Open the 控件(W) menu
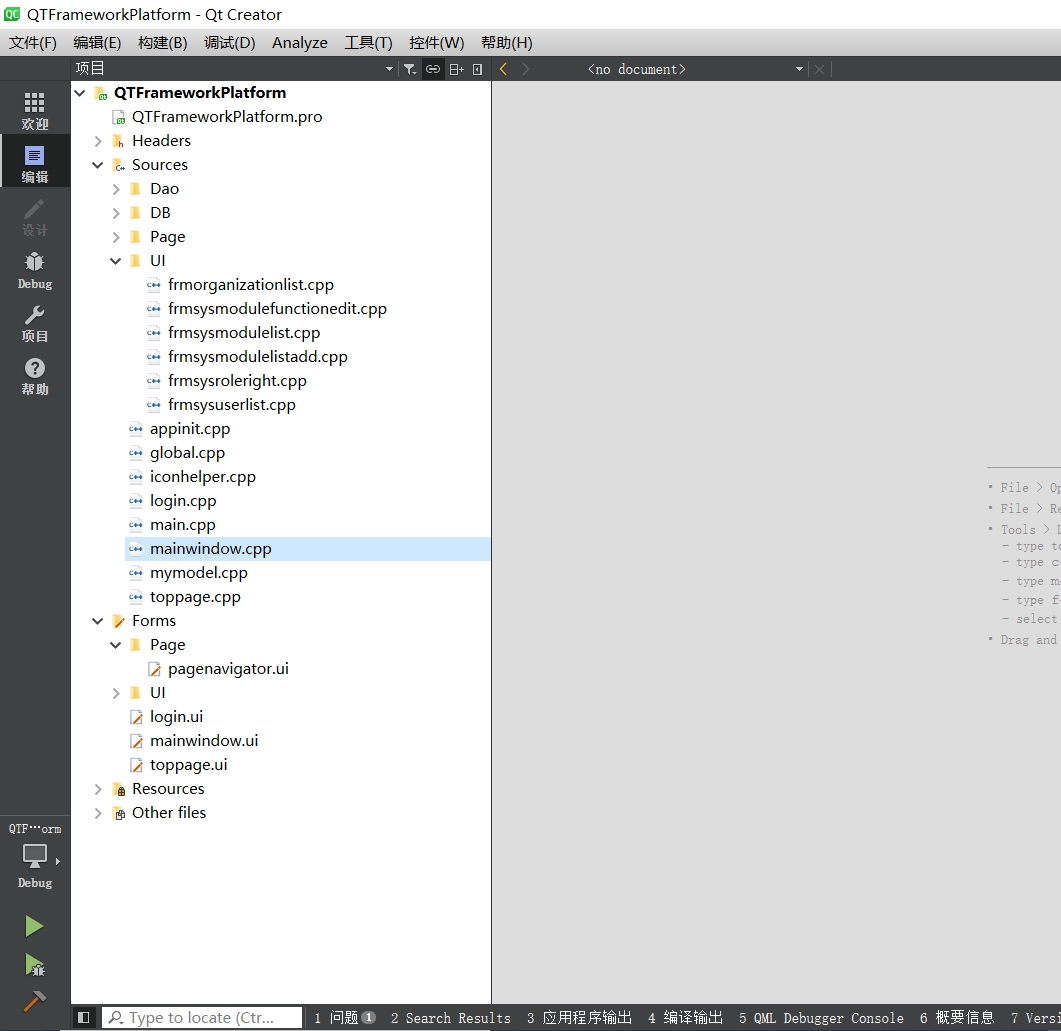 [436, 43]
